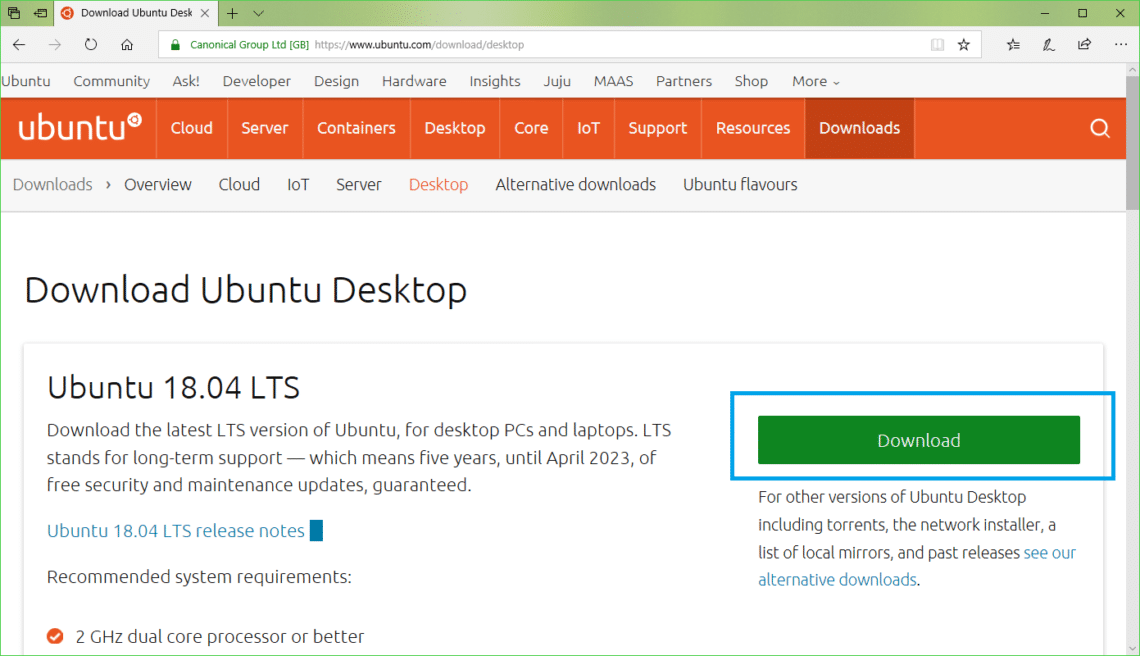Click the ubuntu logo in orange header

pos(80,128)
